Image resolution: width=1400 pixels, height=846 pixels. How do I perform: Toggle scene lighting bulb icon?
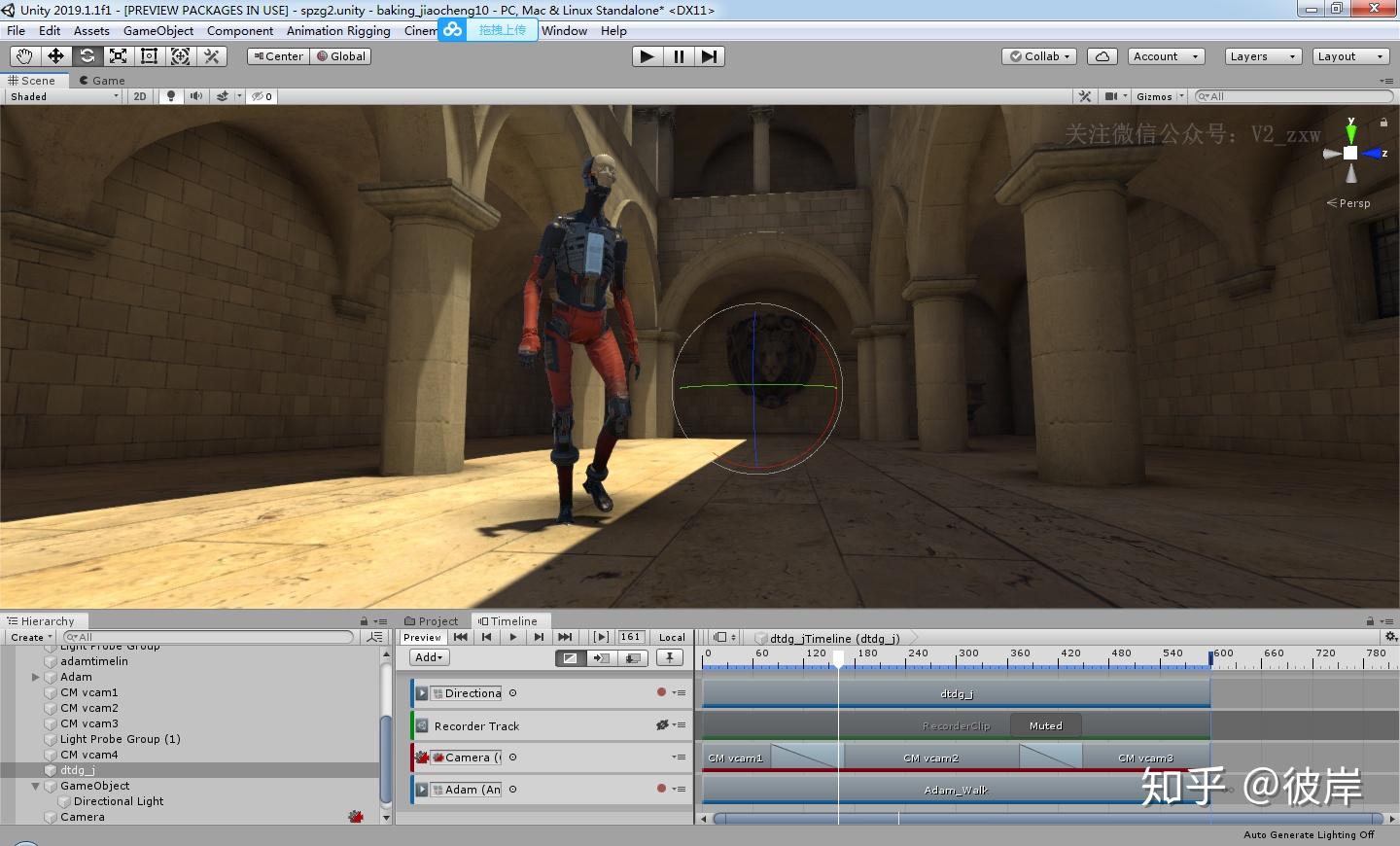click(x=171, y=96)
